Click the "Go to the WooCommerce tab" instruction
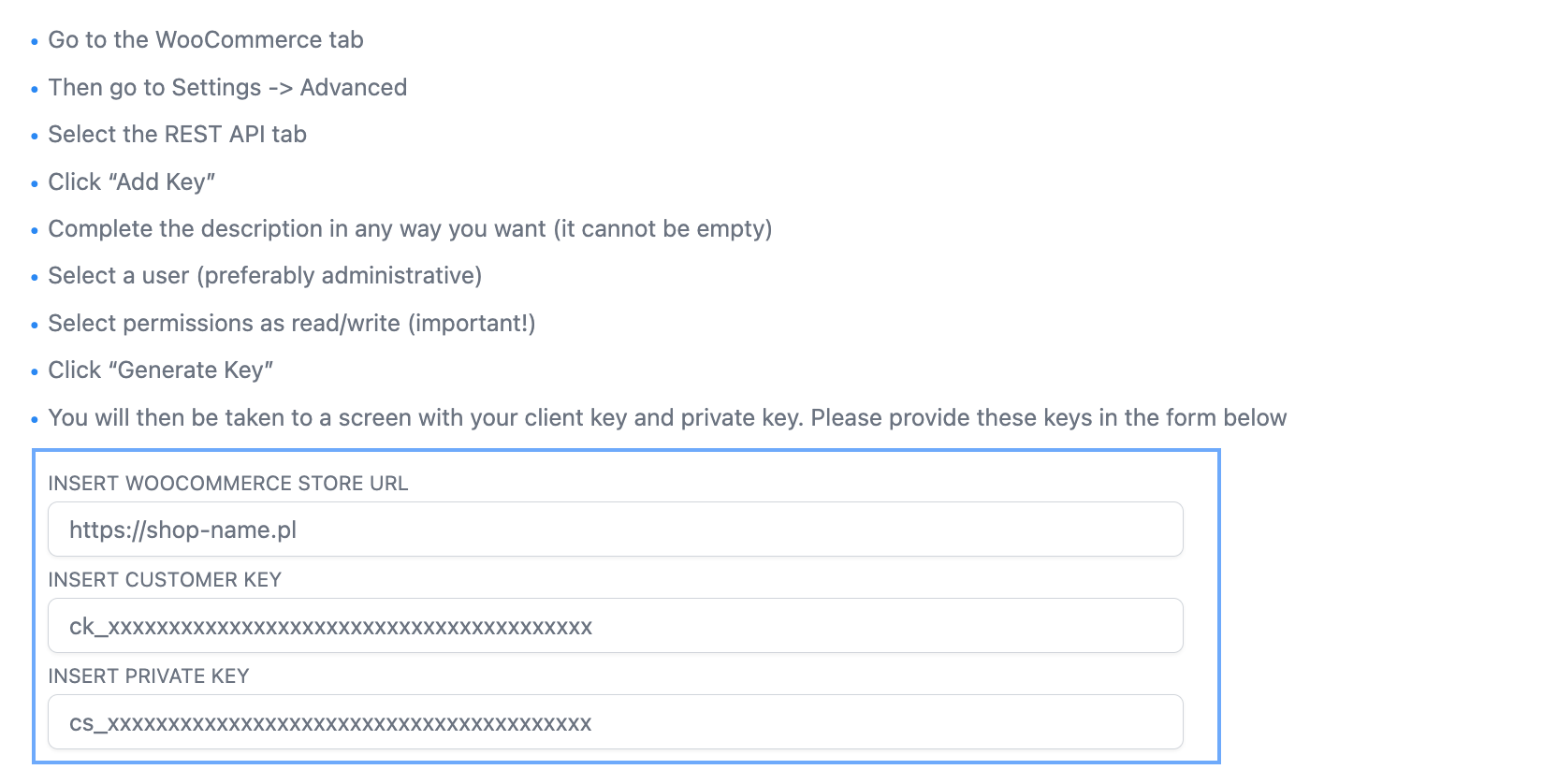 point(206,40)
